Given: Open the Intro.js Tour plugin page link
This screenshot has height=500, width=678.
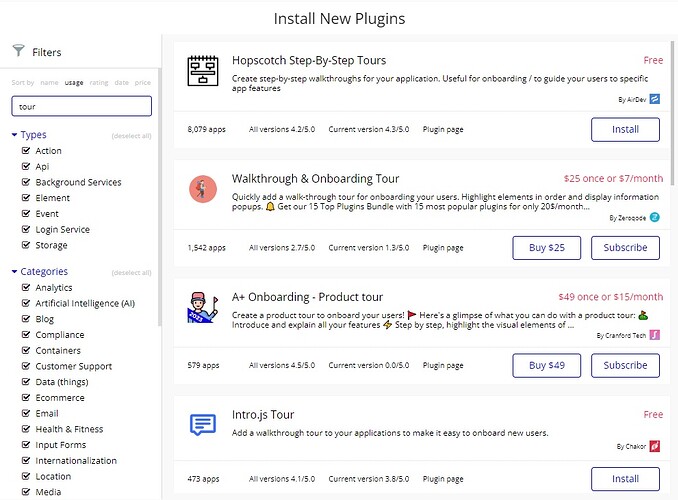Looking at the screenshot, I should click(442, 478).
